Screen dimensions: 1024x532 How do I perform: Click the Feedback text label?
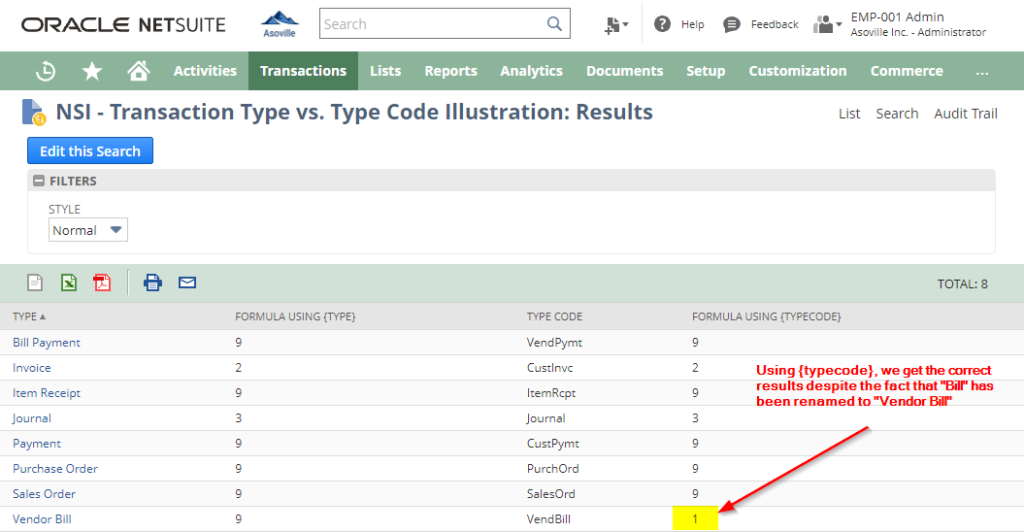(775, 25)
